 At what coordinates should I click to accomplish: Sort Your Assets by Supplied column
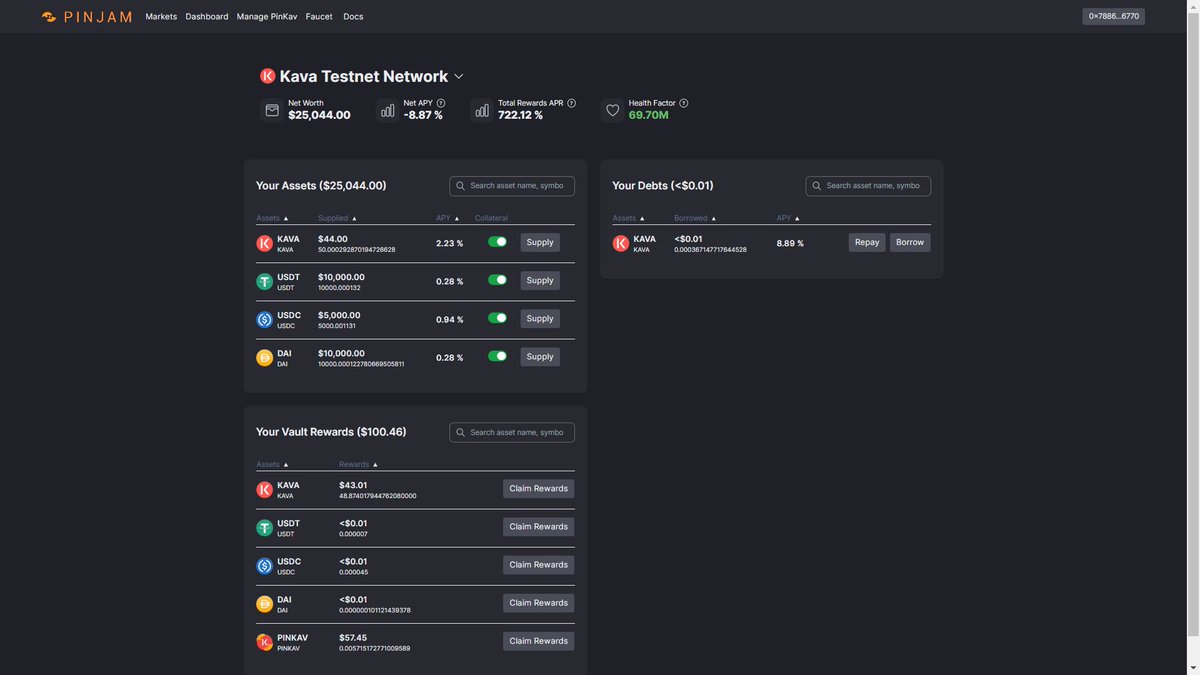pyautogui.click(x=337, y=218)
